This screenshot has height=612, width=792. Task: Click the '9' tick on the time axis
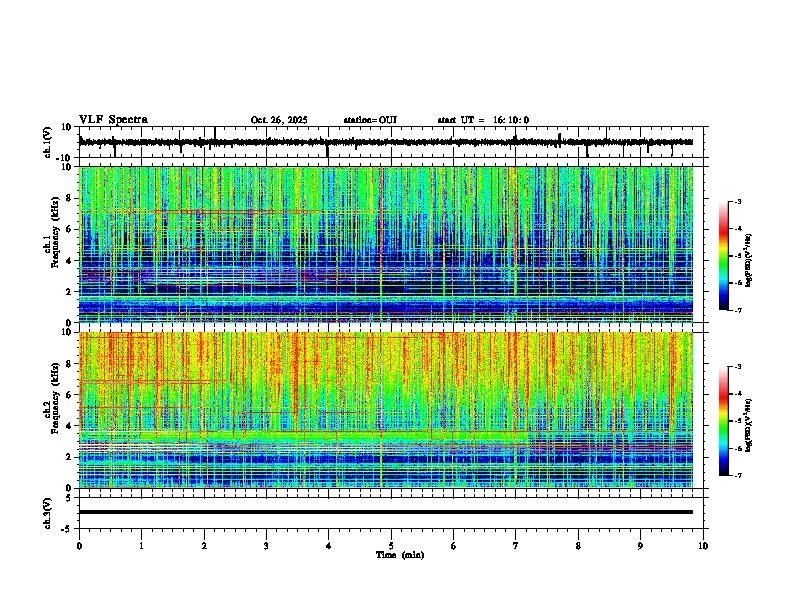coord(640,546)
